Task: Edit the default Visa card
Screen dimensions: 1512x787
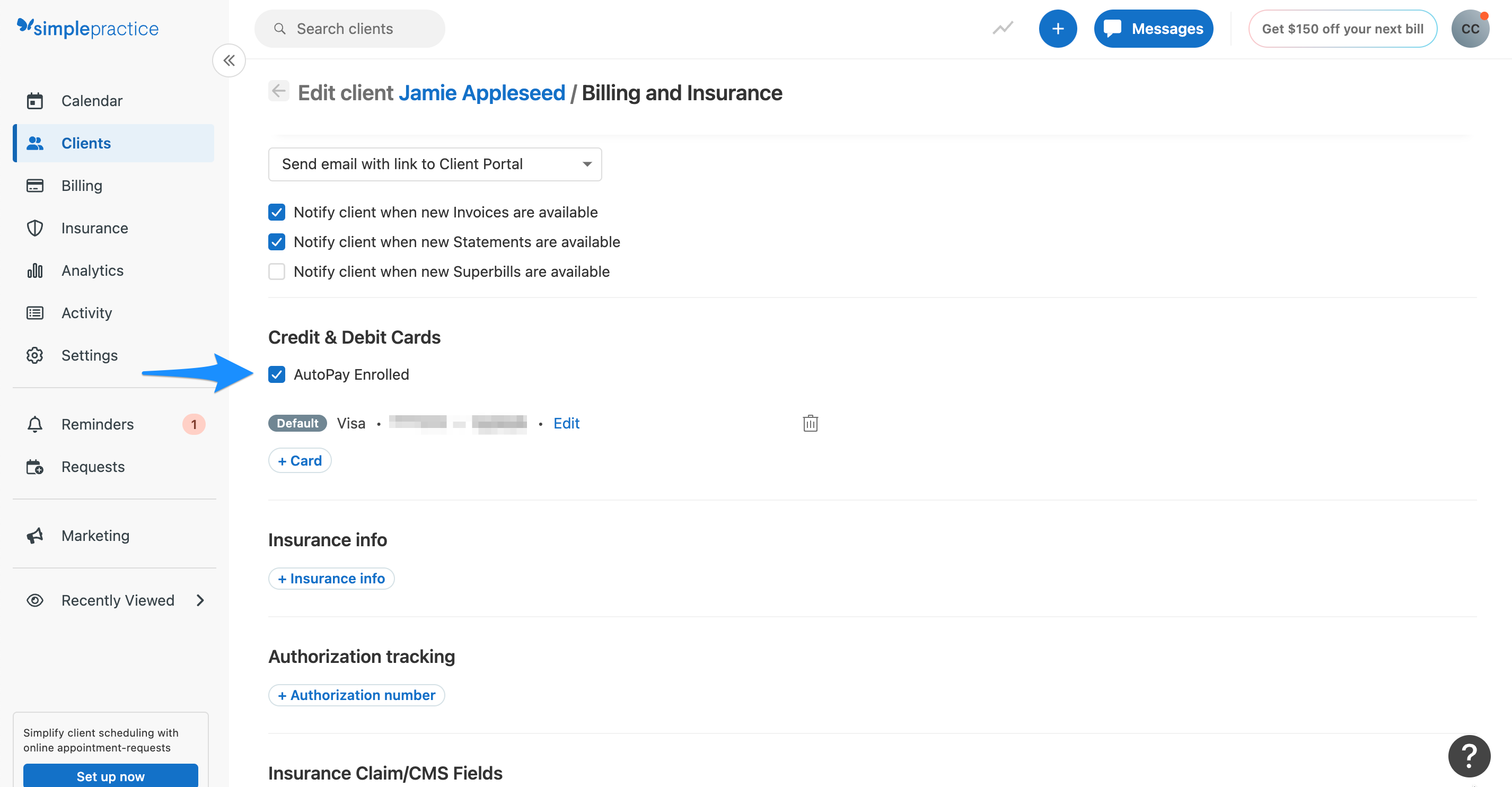Action: [566, 423]
